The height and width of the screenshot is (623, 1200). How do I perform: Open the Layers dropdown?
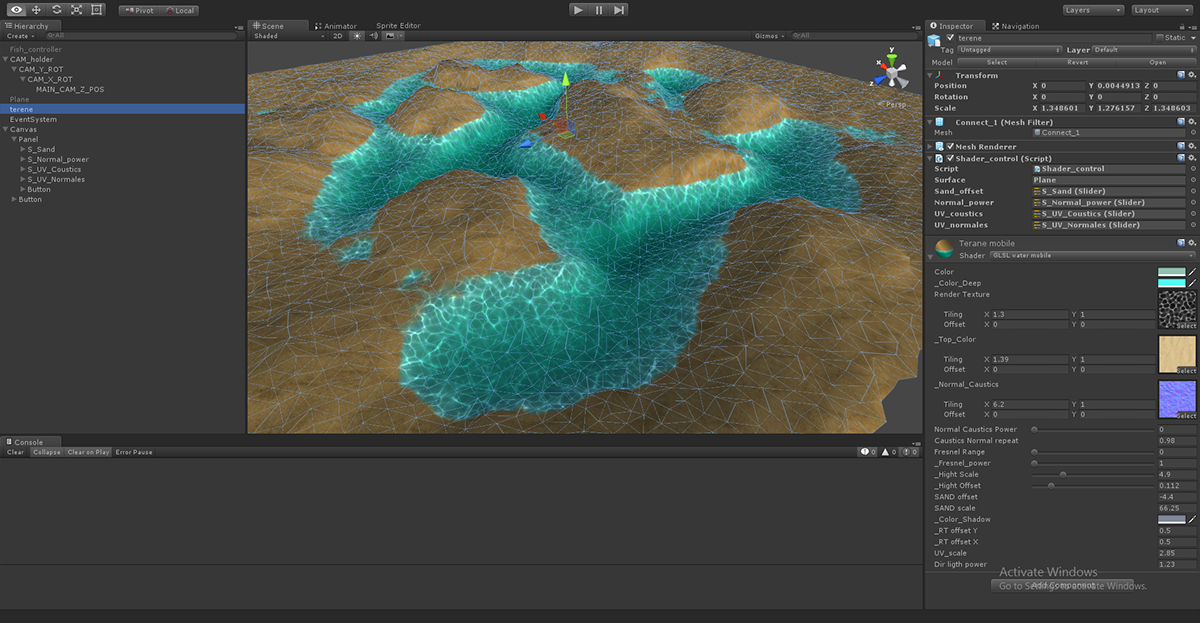point(1092,10)
